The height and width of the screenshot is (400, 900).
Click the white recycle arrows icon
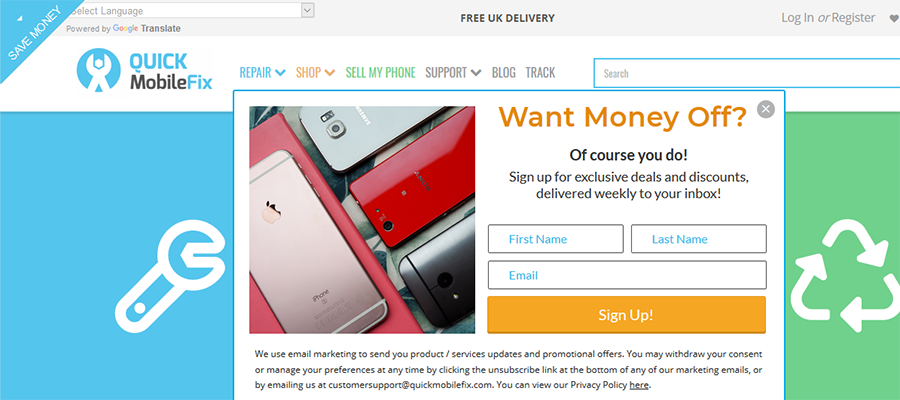[x=845, y=277]
